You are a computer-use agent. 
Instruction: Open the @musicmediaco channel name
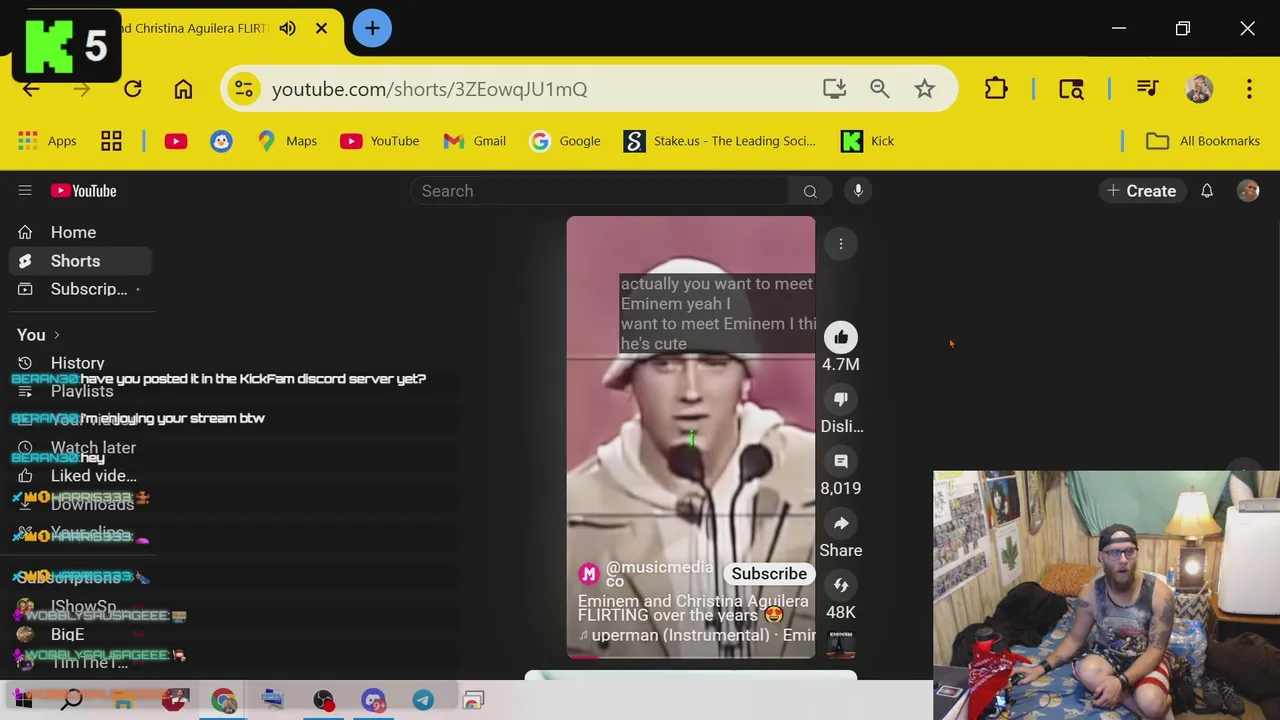[659, 574]
